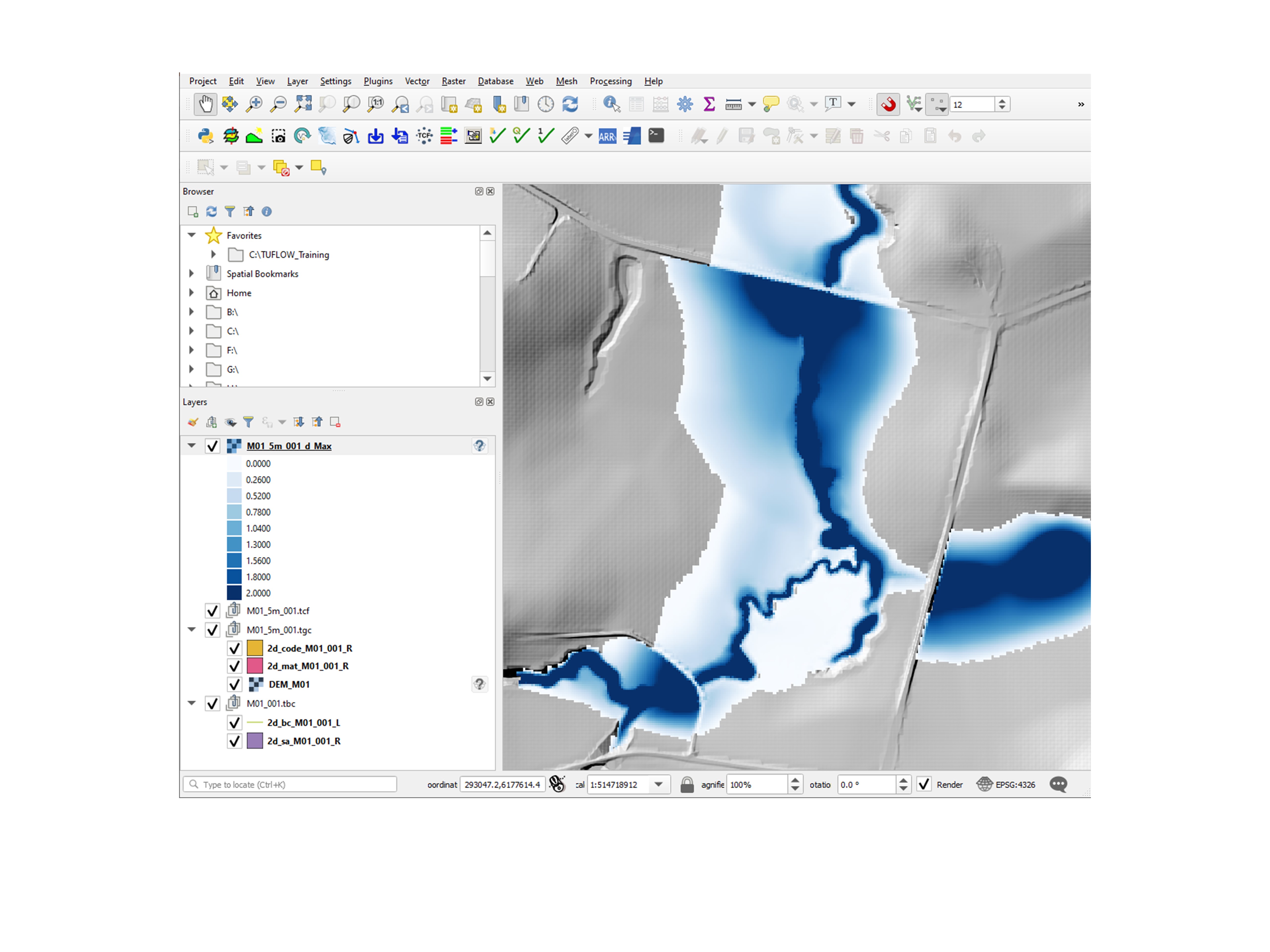
Task: Hide the DEM_M01 layer
Action: [x=234, y=684]
